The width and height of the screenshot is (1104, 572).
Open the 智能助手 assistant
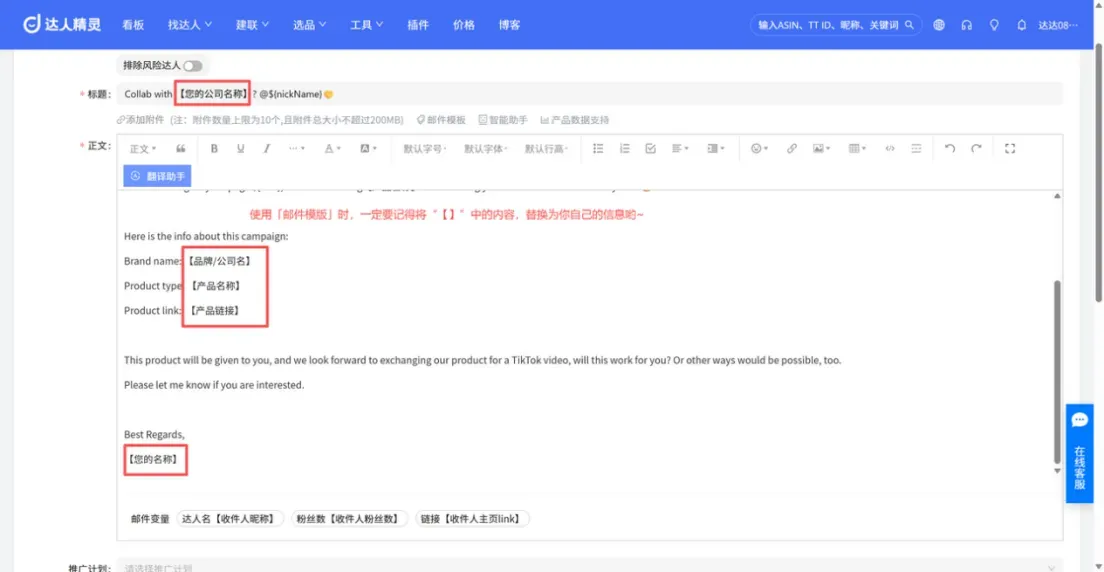503,120
